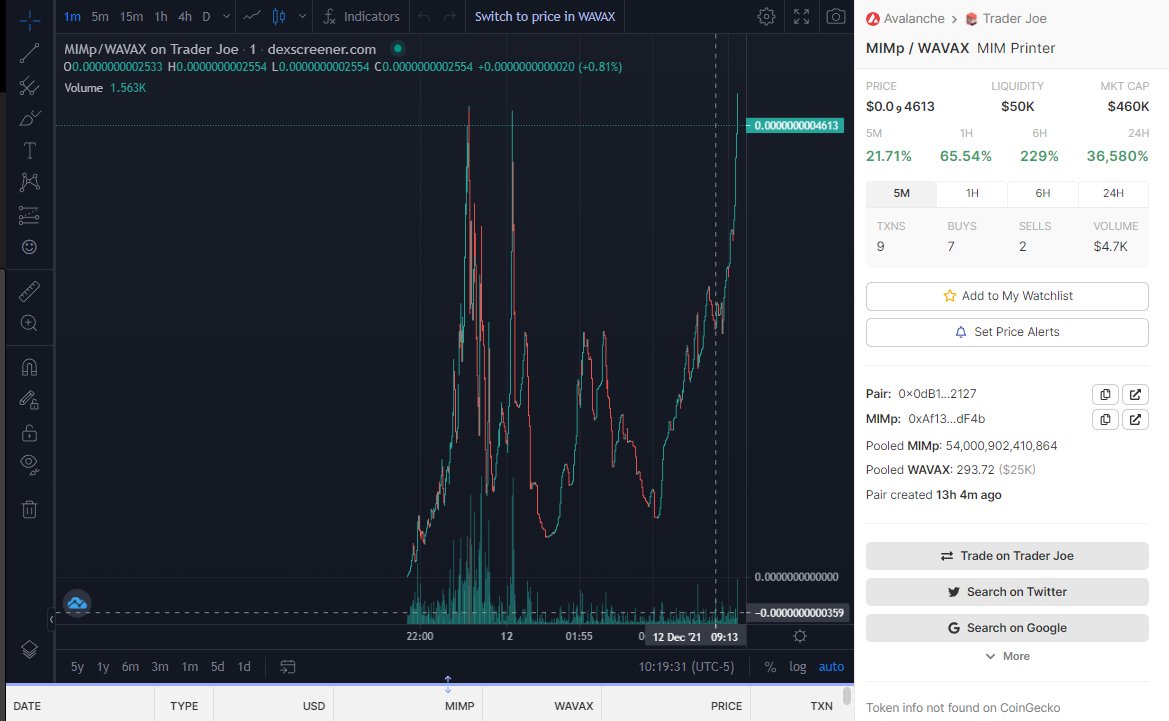Viewport: 1169px width, 721px height.
Task: Set chart range to 5y
Action: [x=78, y=667]
